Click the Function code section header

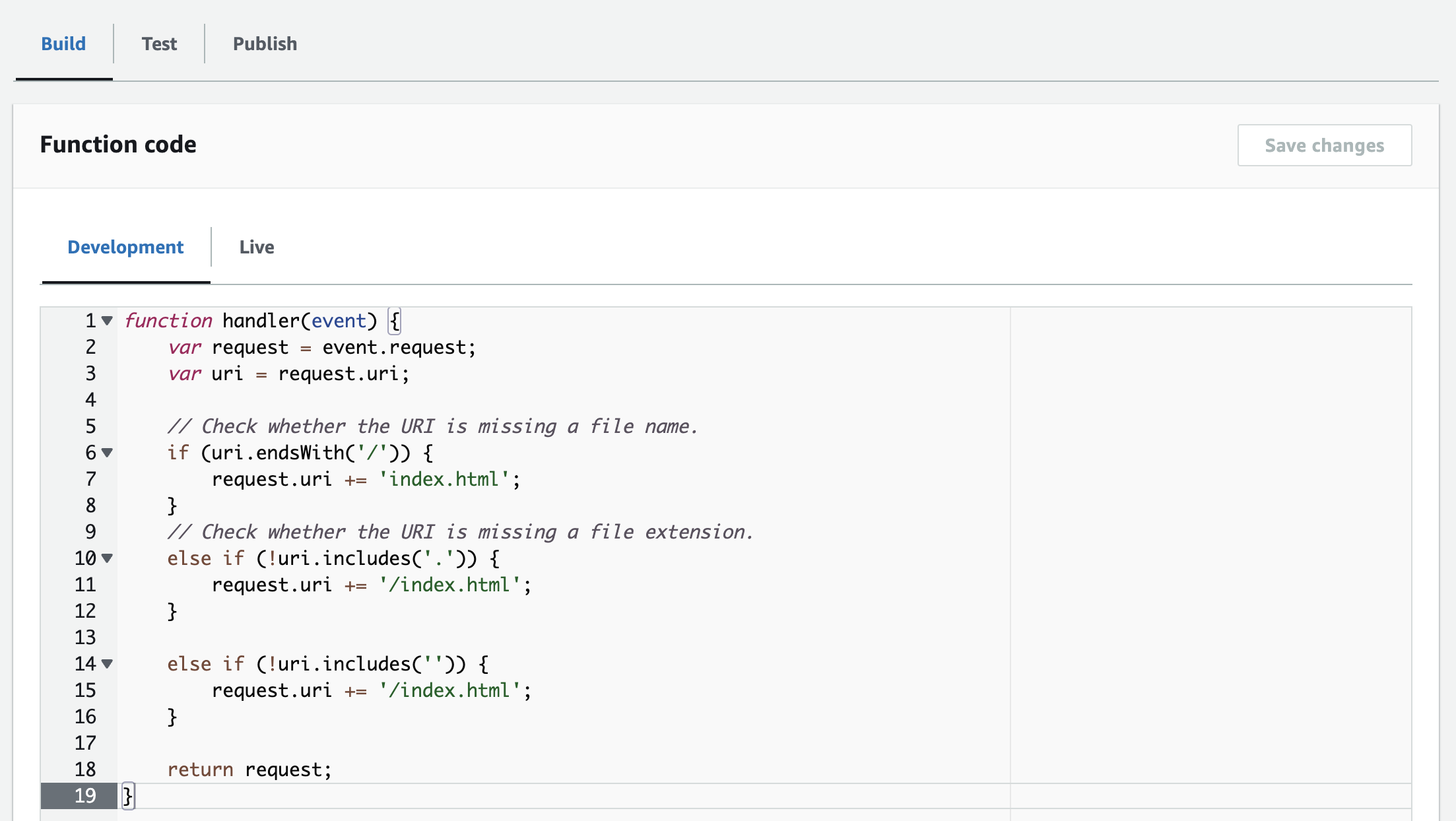coord(118,145)
